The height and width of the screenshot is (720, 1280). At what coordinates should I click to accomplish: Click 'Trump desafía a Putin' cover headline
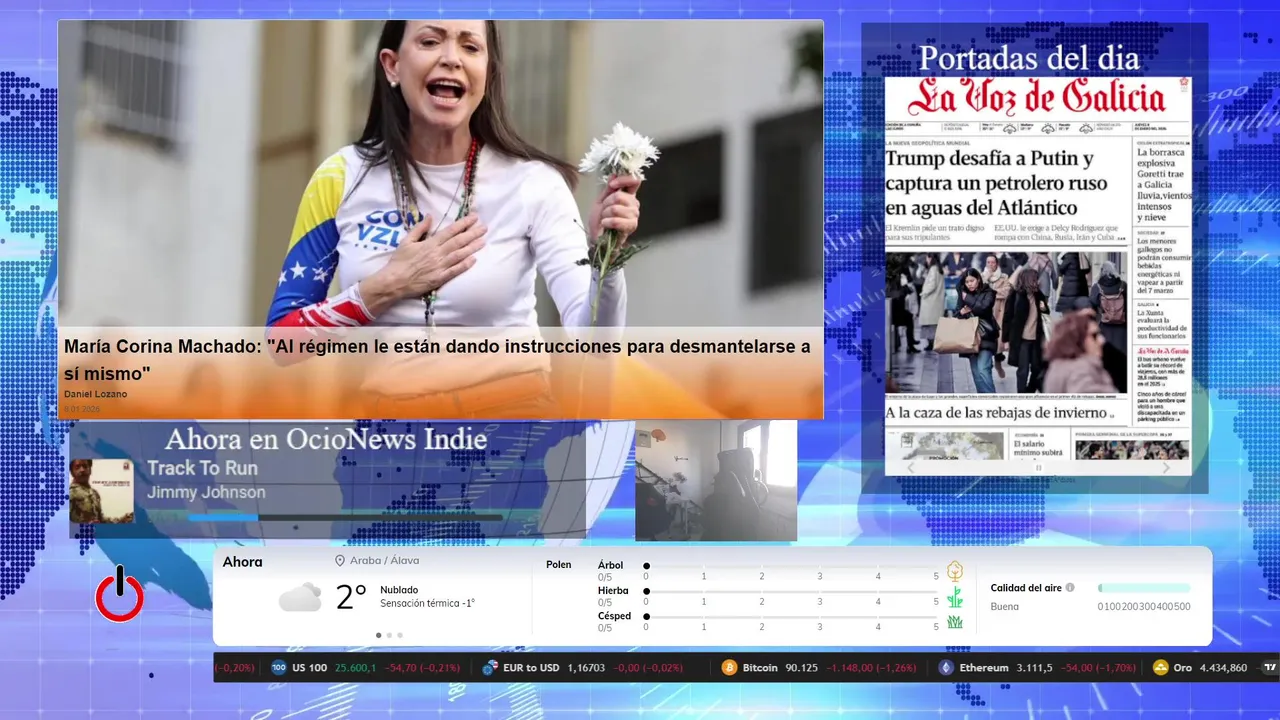coord(996,183)
